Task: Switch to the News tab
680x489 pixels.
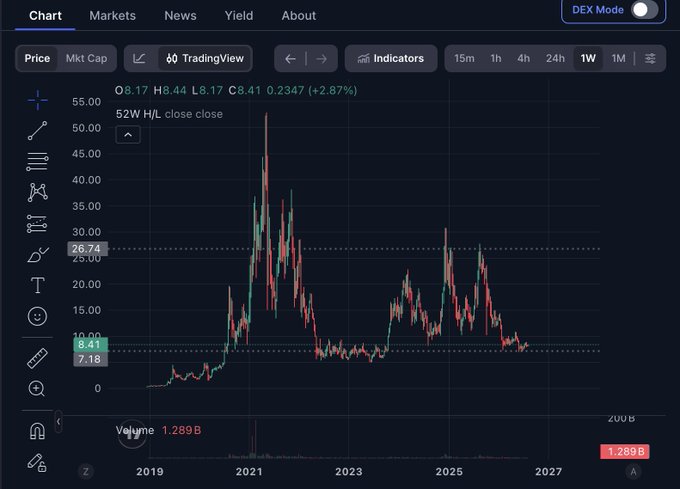Action: click(180, 16)
